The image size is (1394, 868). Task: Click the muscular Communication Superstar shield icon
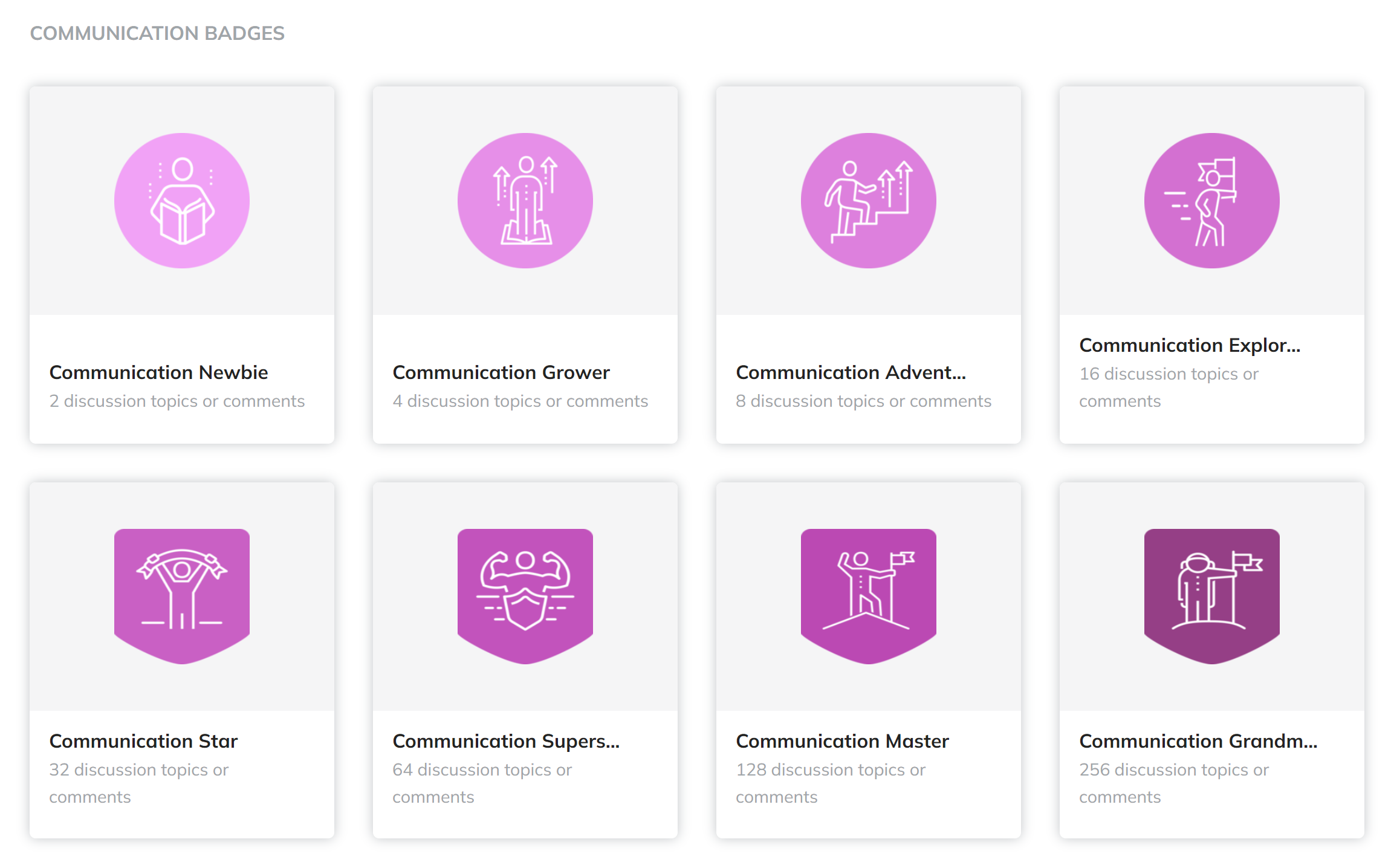525,596
